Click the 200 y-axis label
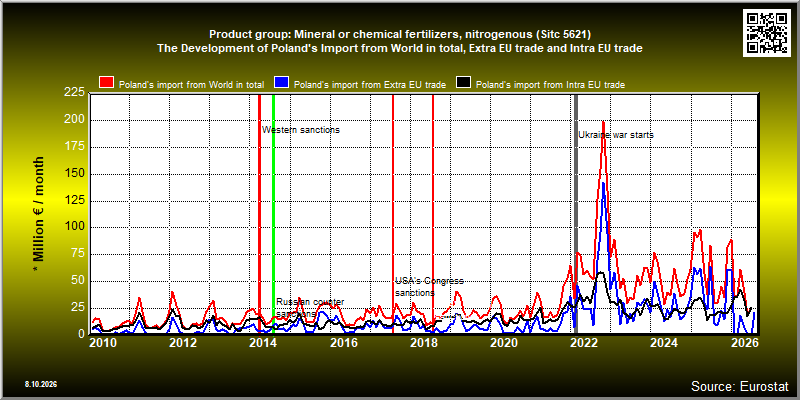This screenshot has height=400, width=800. [x=74, y=119]
